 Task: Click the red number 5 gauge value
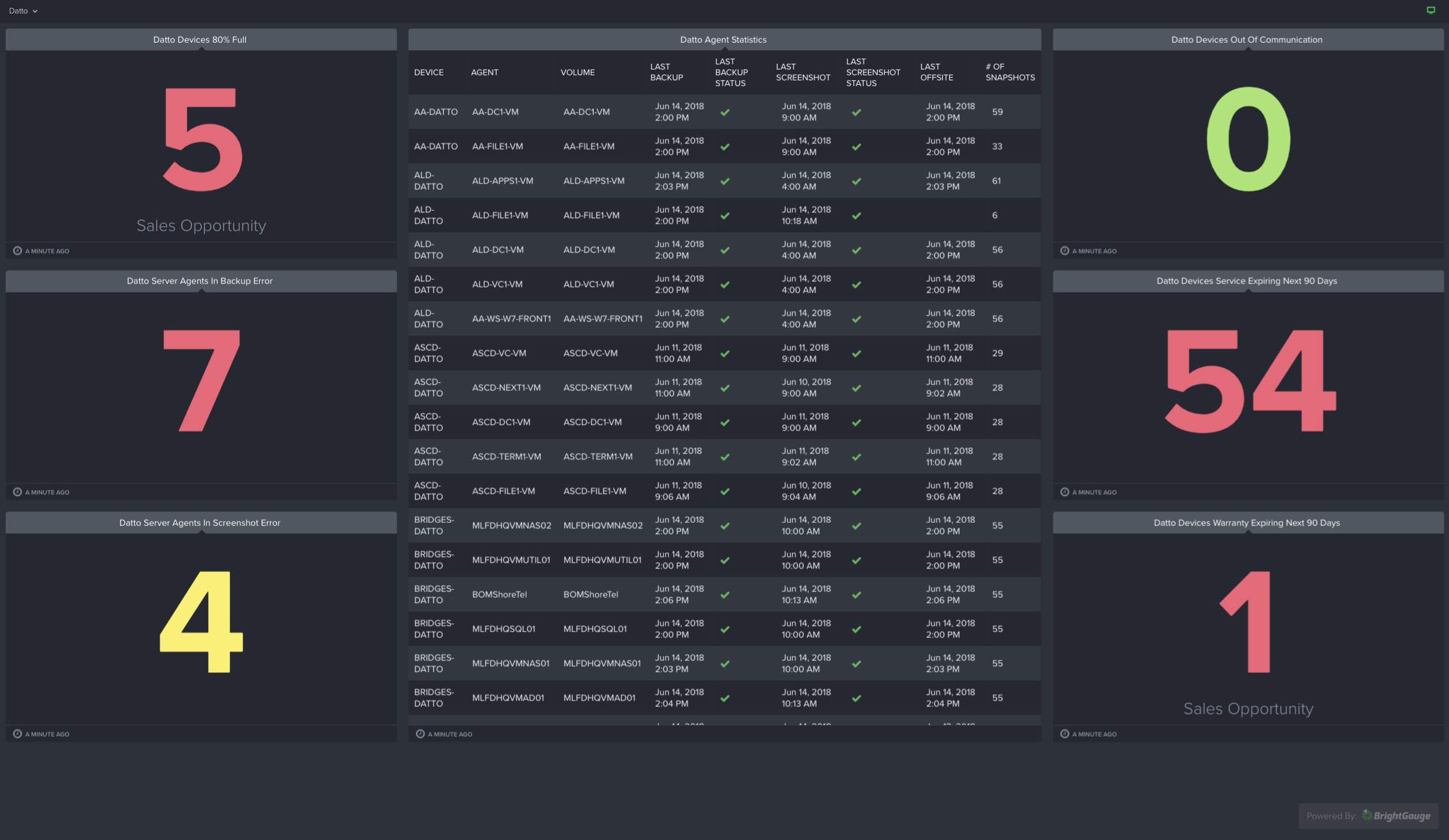(x=202, y=139)
